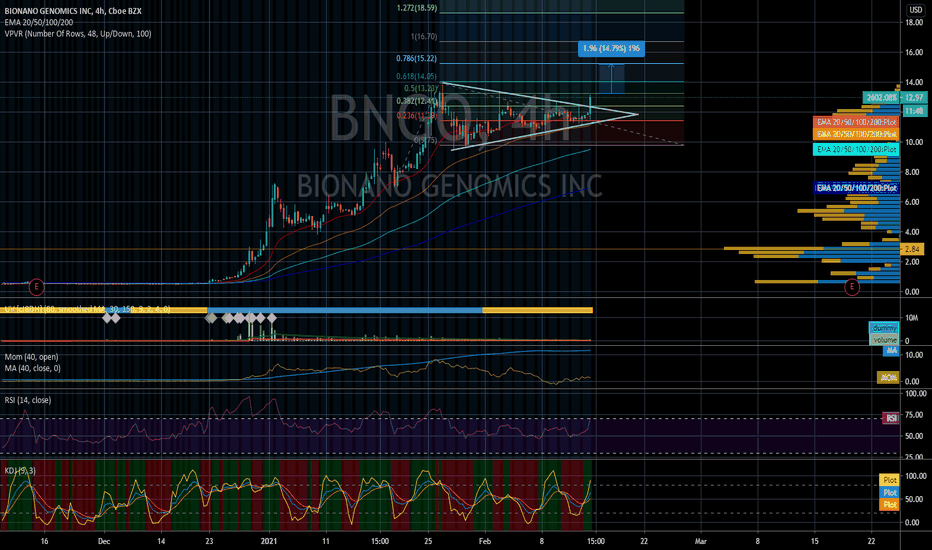
Task: Click the dark blue EMA 20/50/100/200:Plot label
Action: 857,188
